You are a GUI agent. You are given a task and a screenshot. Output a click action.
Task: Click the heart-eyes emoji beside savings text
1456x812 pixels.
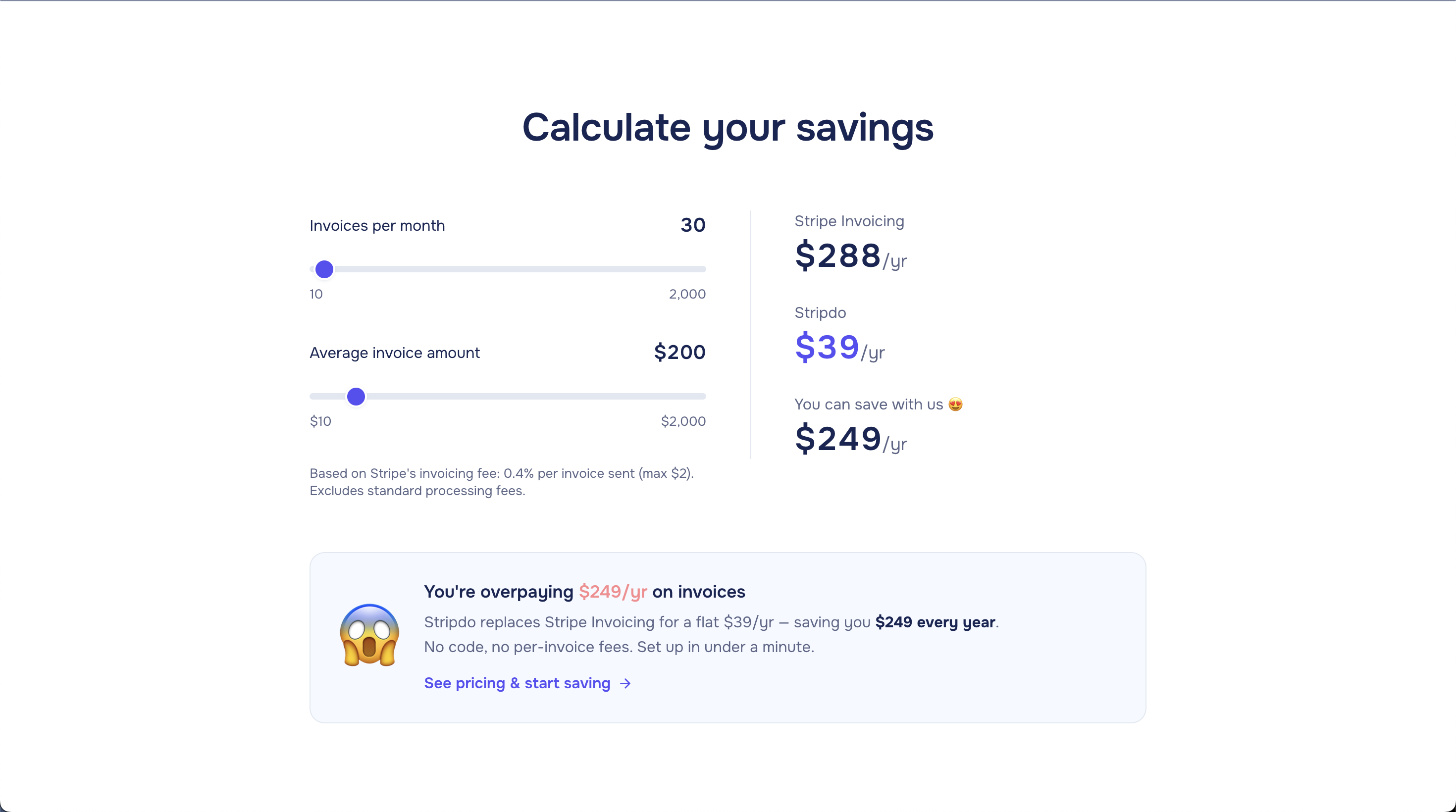click(x=955, y=404)
